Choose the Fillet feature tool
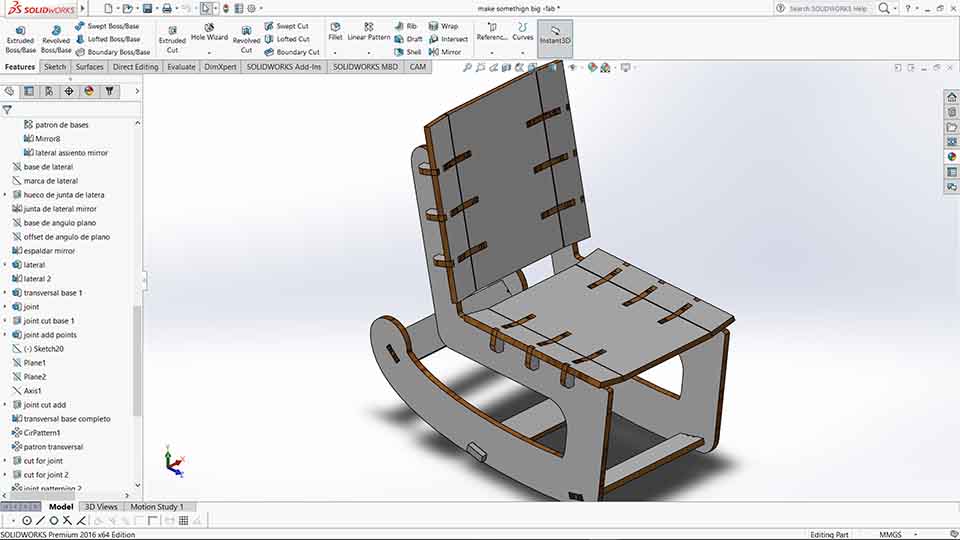Viewport: 960px width, 540px height. (x=335, y=32)
